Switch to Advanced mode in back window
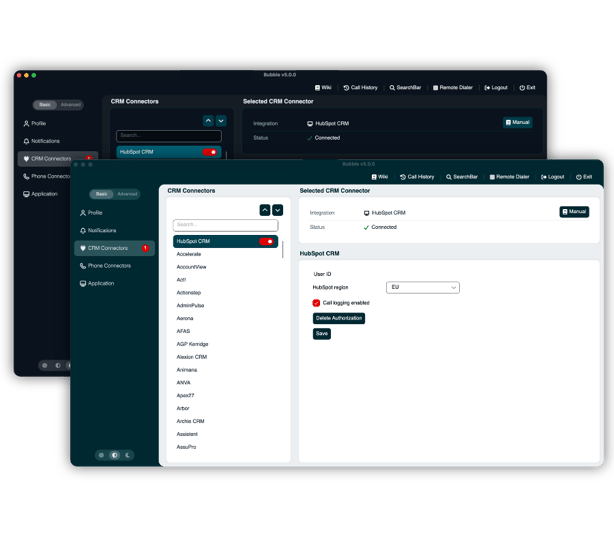 pyautogui.click(x=70, y=105)
